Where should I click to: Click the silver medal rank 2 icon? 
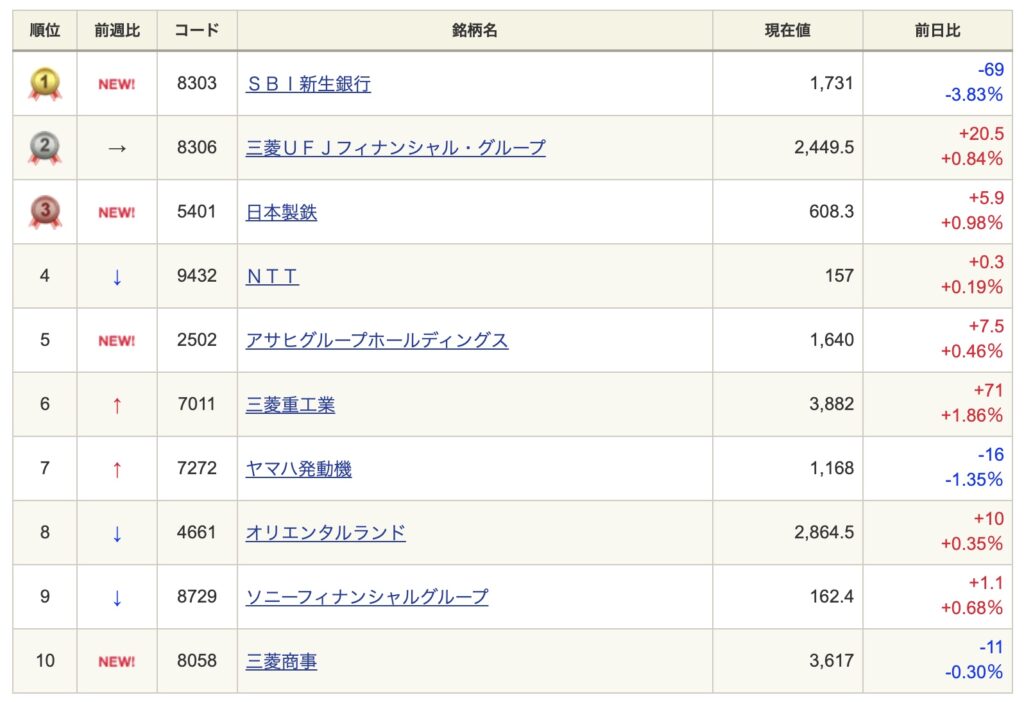tap(44, 148)
